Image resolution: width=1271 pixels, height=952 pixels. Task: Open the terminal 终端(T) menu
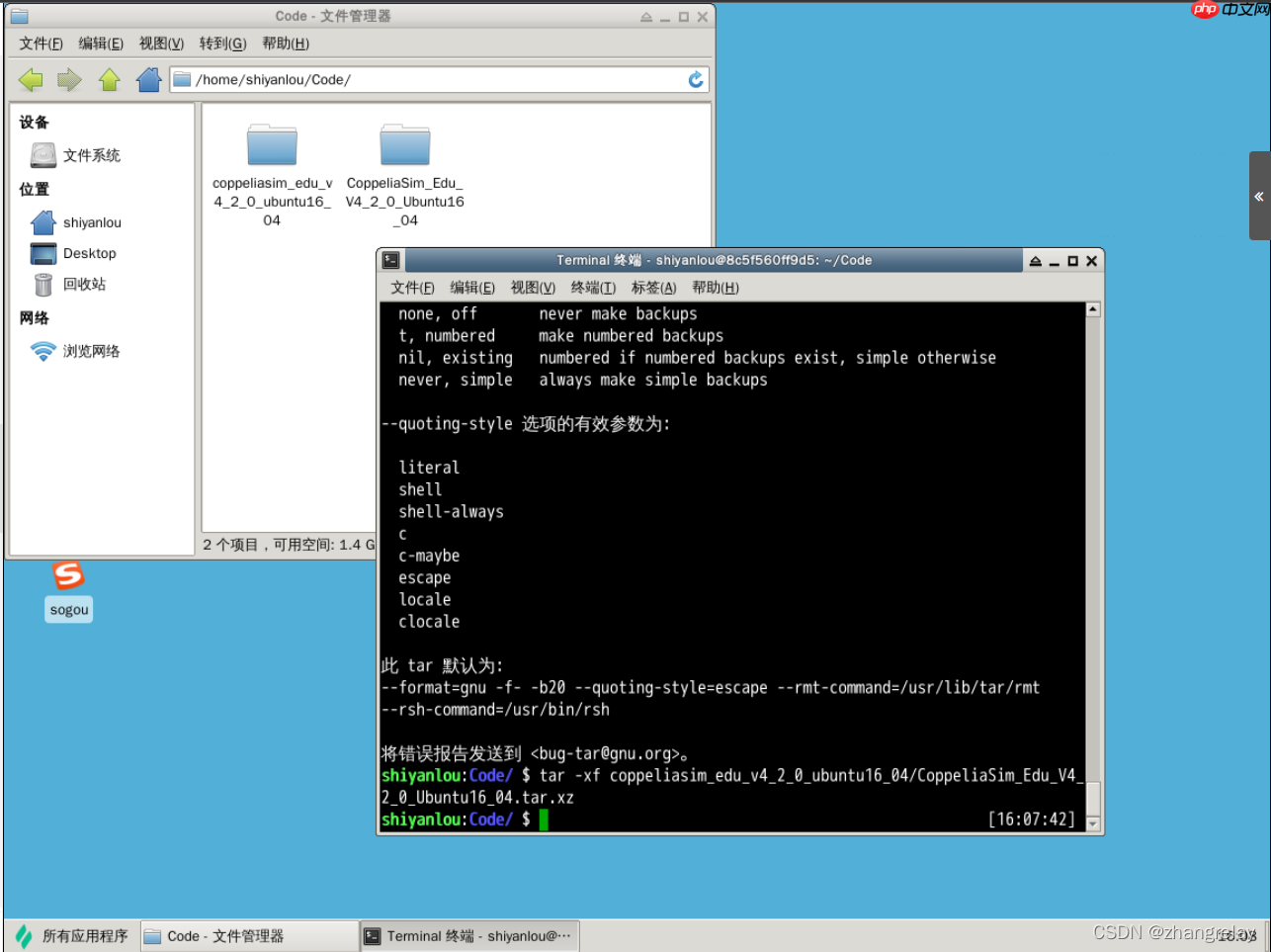(593, 288)
